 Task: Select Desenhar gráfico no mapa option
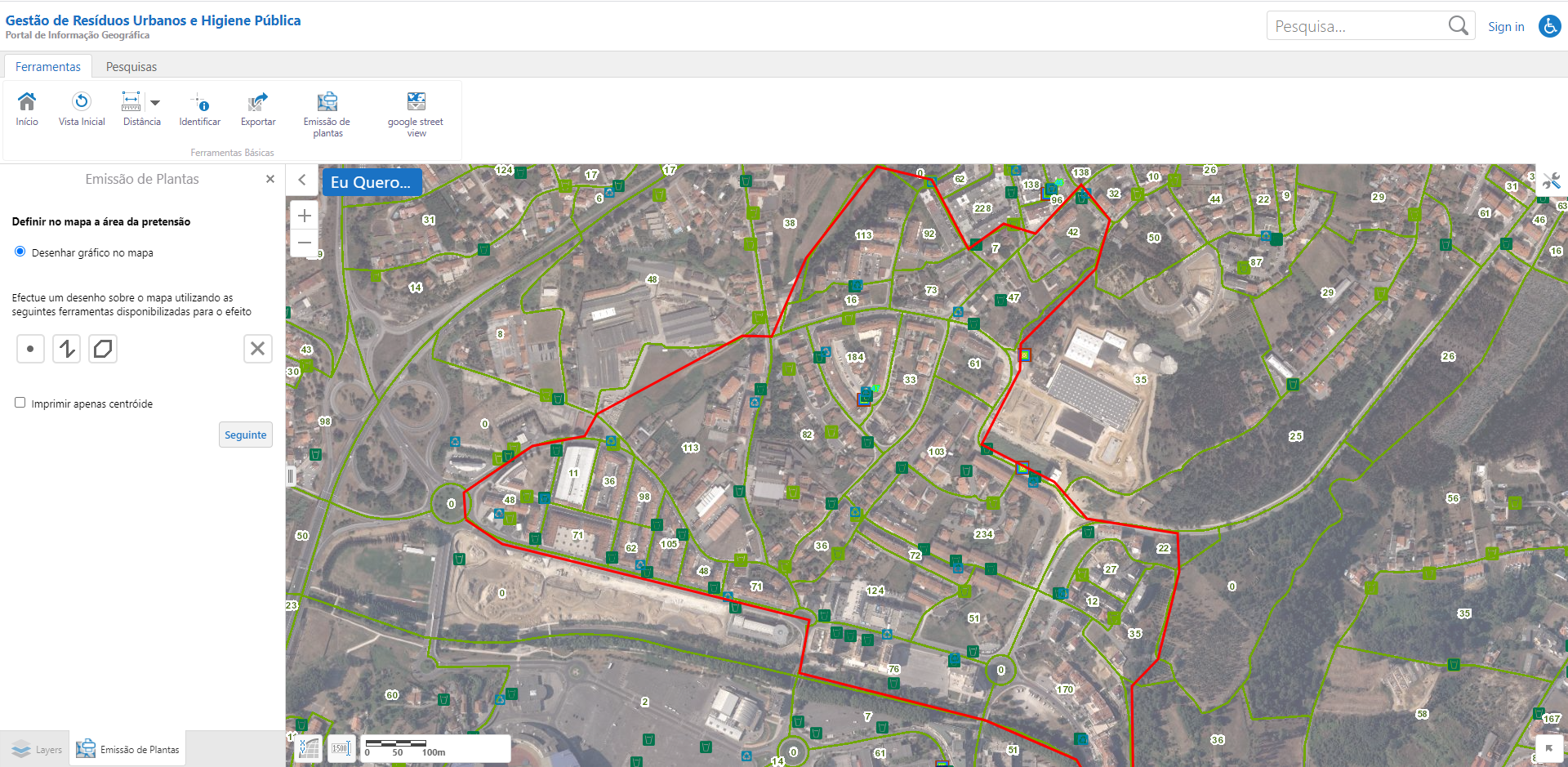(20, 252)
